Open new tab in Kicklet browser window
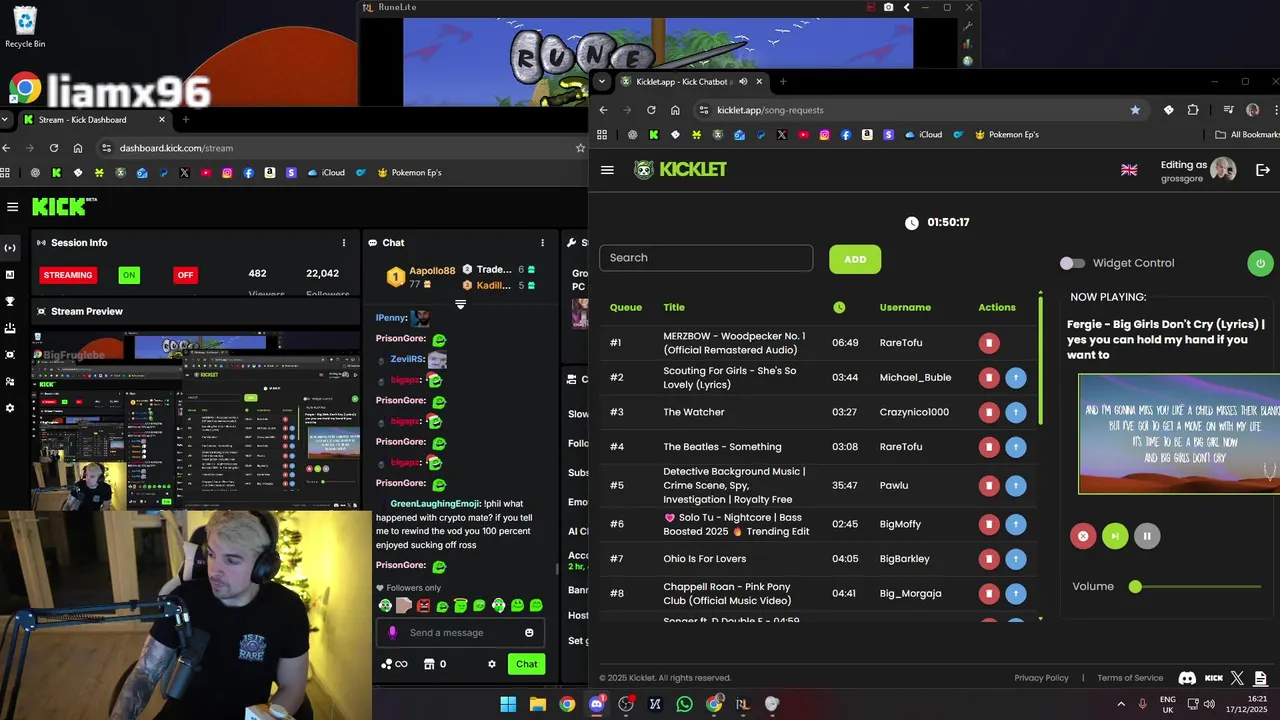 (x=783, y=82)
